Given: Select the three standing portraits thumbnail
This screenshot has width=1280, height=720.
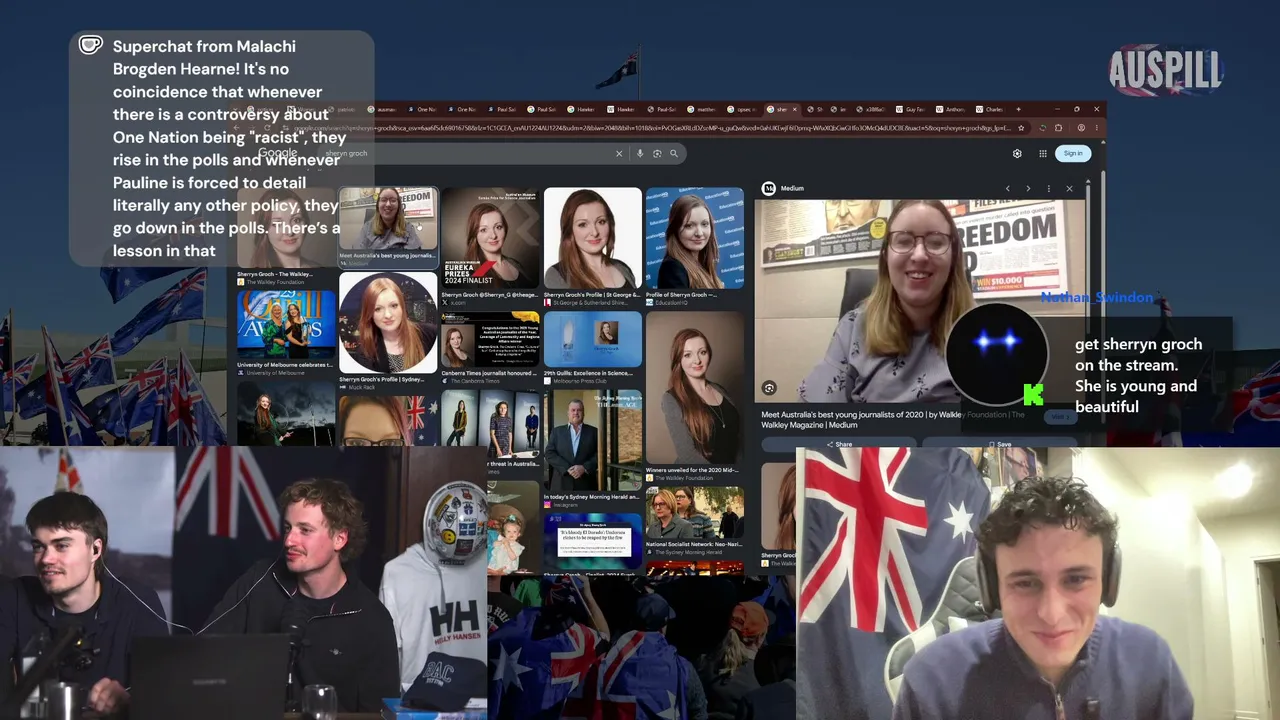Looking at the screenshot, I should [x=490, y=423].
